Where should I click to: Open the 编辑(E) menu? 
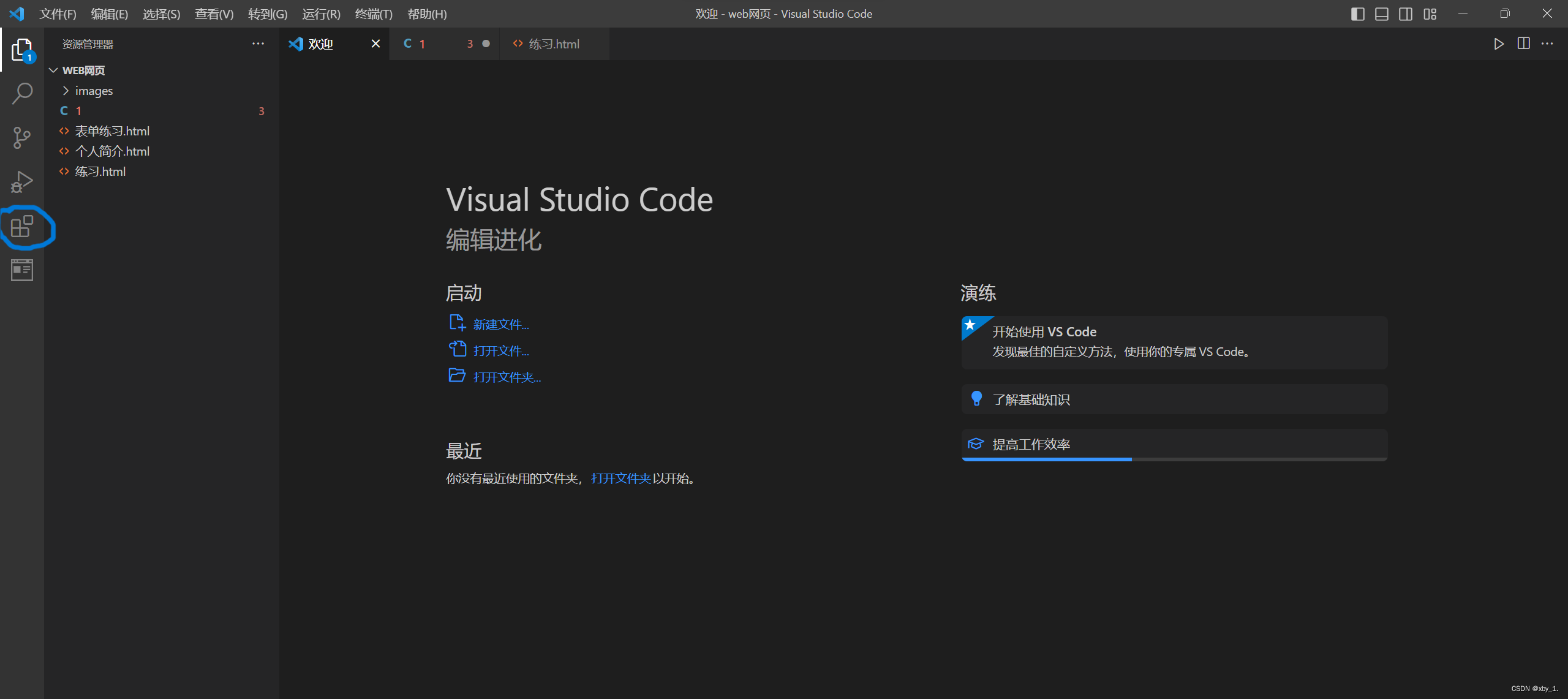point(109,13)
